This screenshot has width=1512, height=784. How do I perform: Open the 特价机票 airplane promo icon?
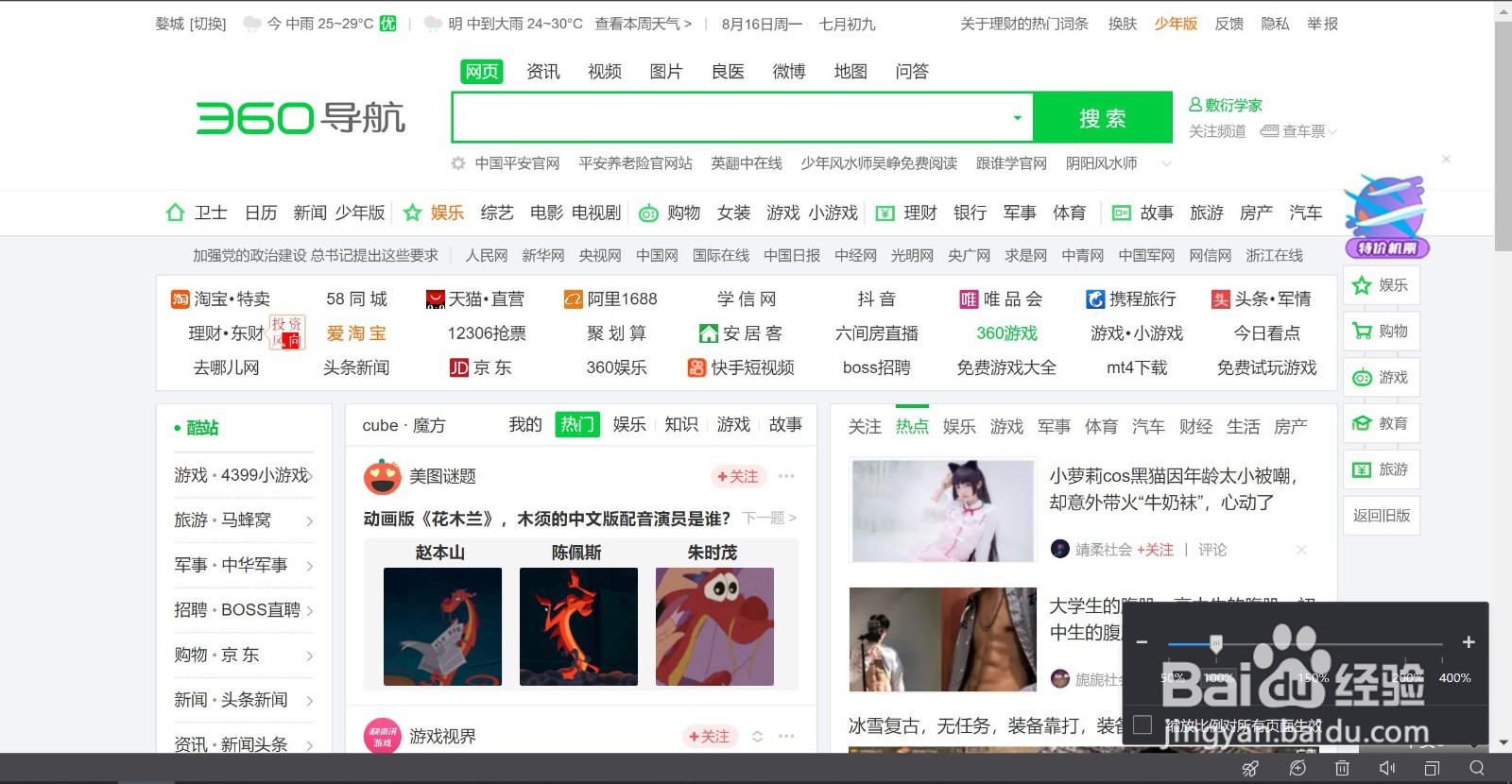pos(1386,216)
